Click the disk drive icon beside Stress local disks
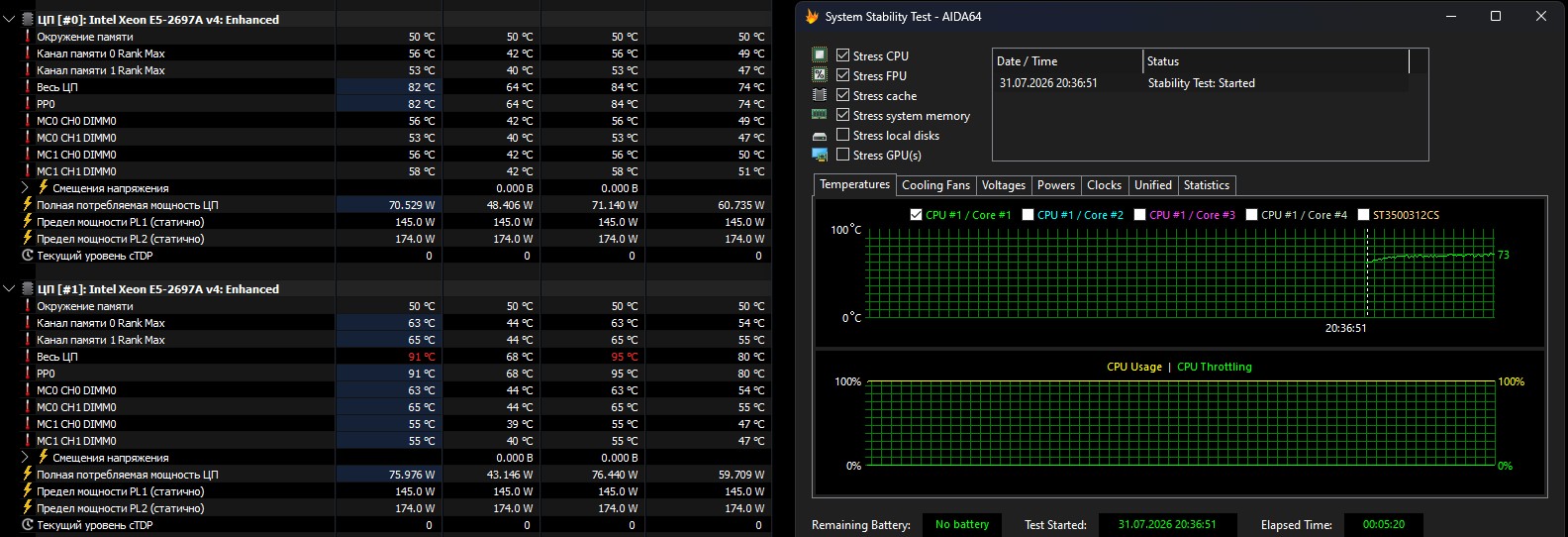 pos(819,136)
